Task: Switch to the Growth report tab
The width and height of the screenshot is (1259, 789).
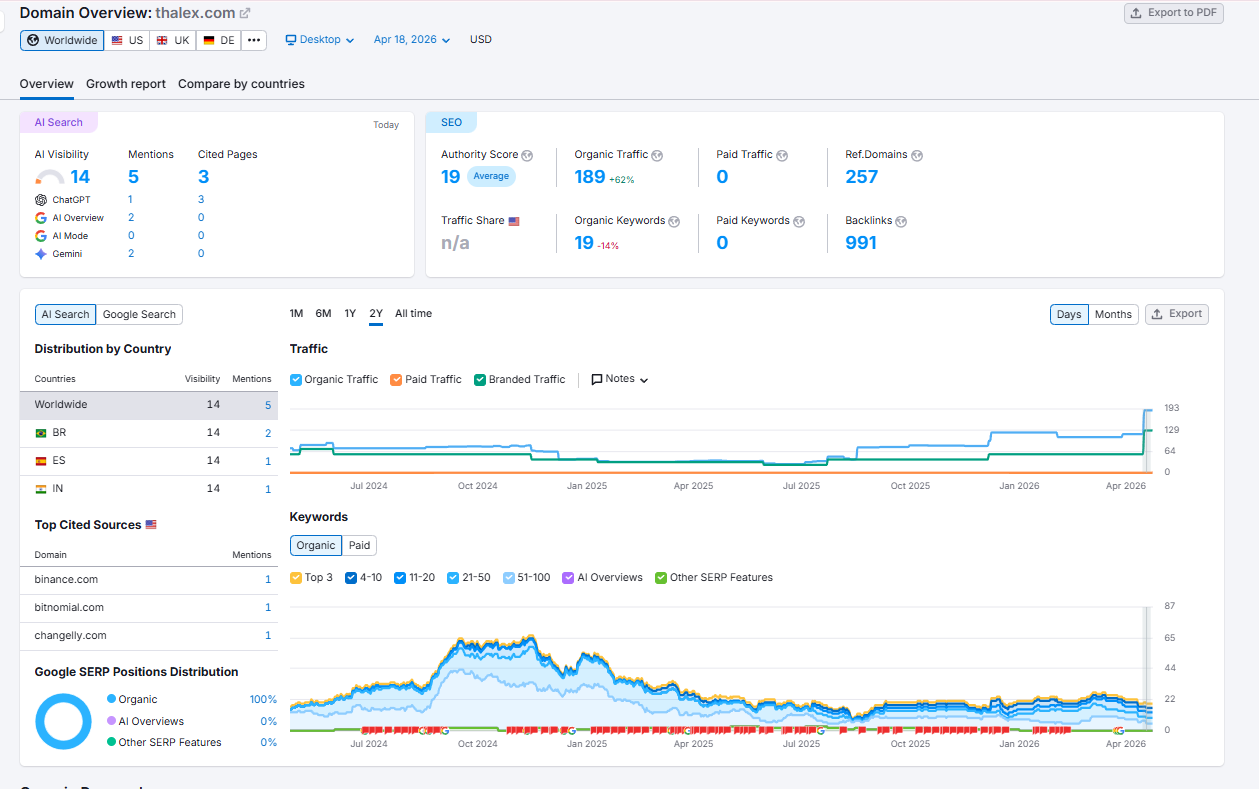Action: click(126, 84)
